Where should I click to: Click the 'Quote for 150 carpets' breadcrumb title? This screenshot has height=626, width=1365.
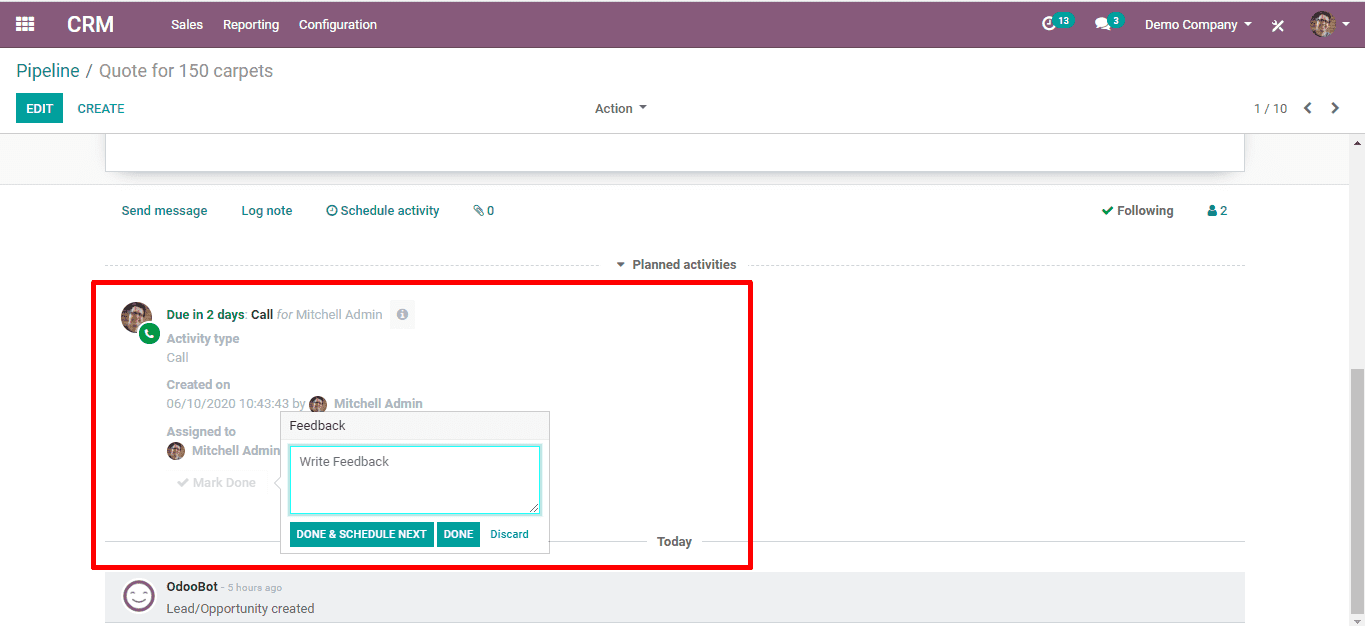pyautogui.click(x=186, y=71)
